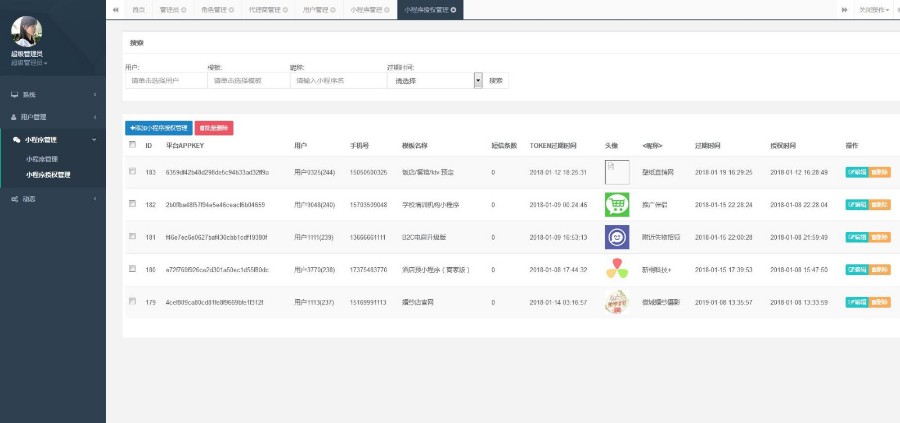Image resolution: width=900 pixels, height=423 pixels.
Task: Click the purple avatar in row 181
Action: coord(617,237)
